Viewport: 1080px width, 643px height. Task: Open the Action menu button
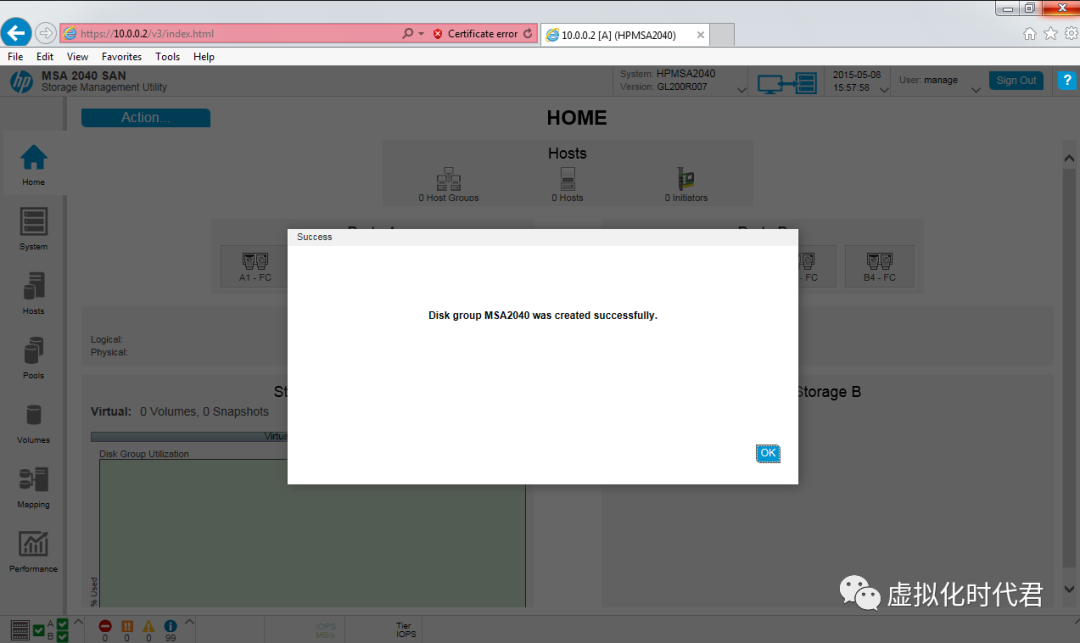(145, 118)
